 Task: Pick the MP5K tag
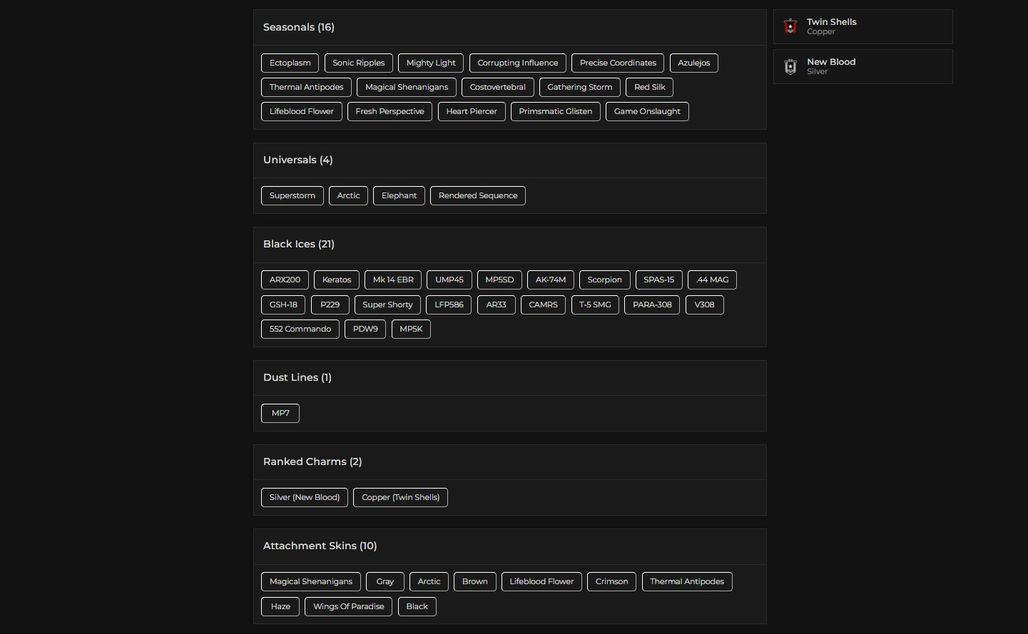point(411,329)
